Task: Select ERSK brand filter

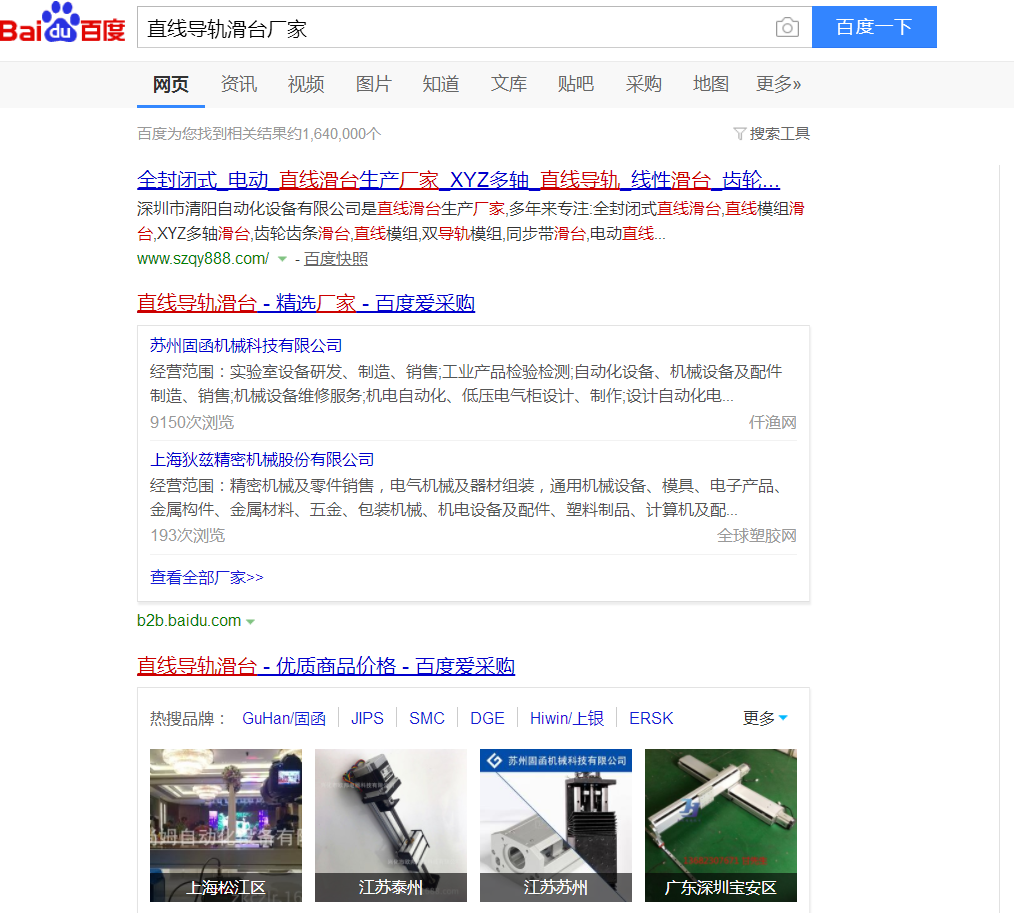Action: click(651, 718)
